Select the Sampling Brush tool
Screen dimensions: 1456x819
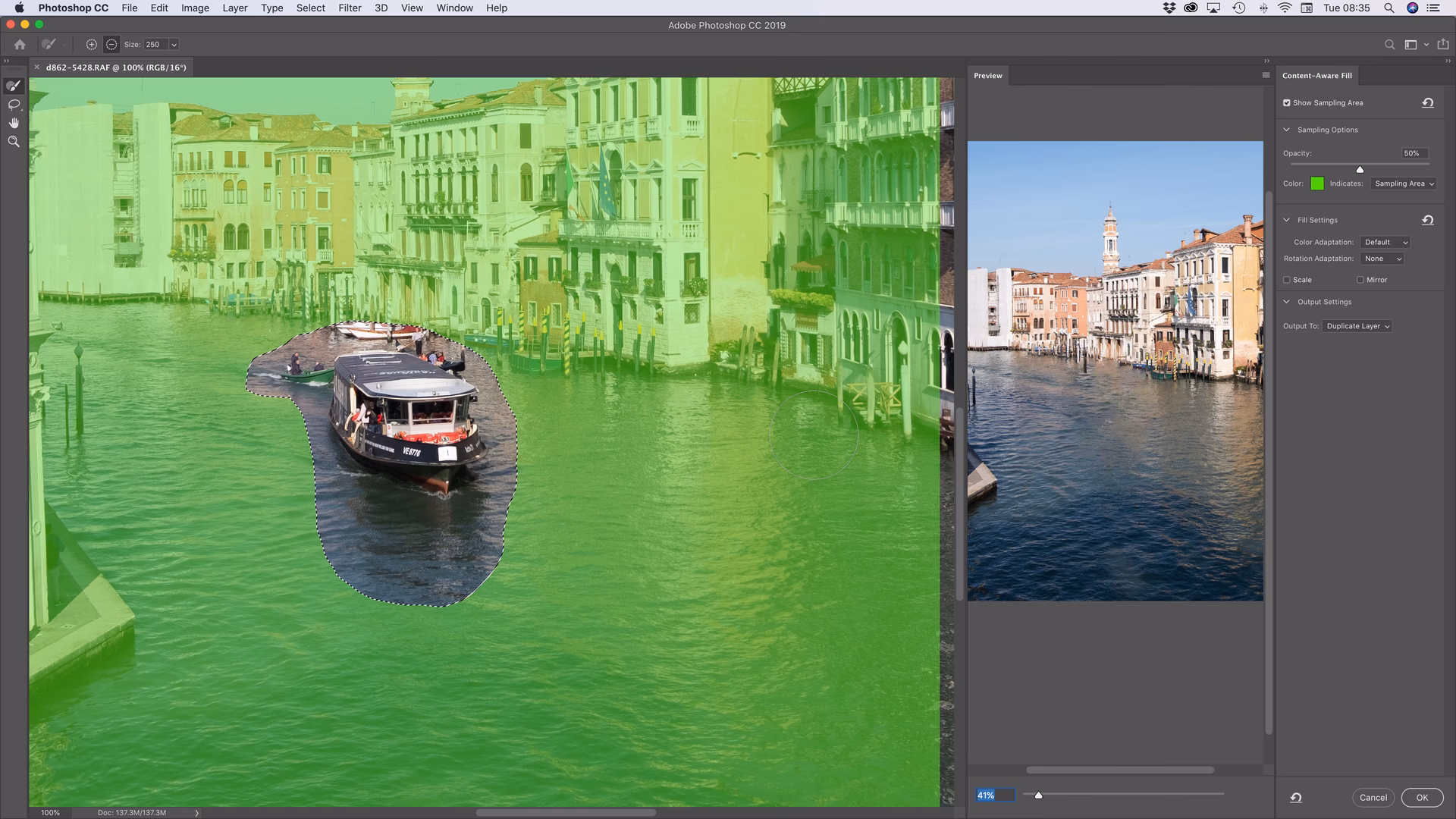[x=13, y=85]
